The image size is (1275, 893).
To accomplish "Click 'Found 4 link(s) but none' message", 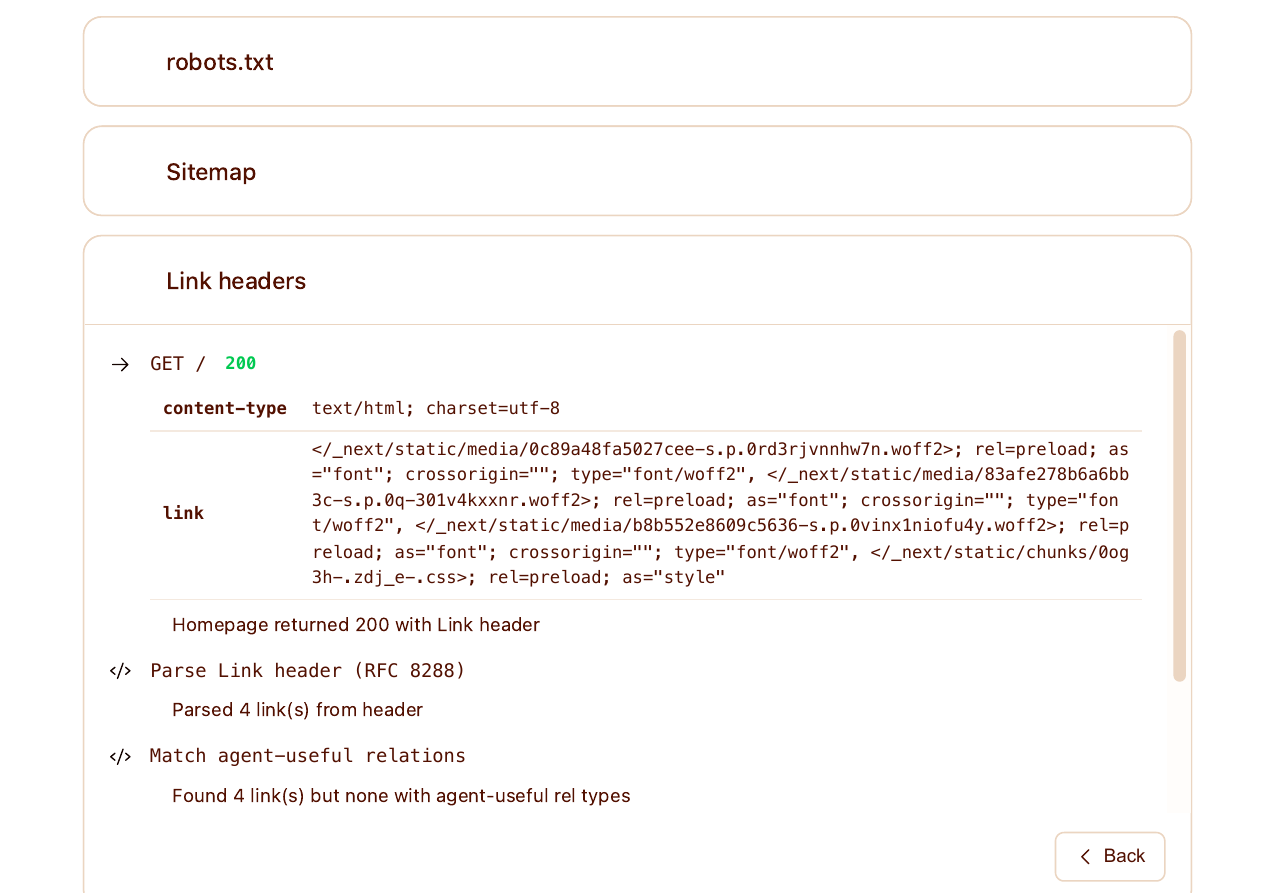I will click(x=401, y=796).
